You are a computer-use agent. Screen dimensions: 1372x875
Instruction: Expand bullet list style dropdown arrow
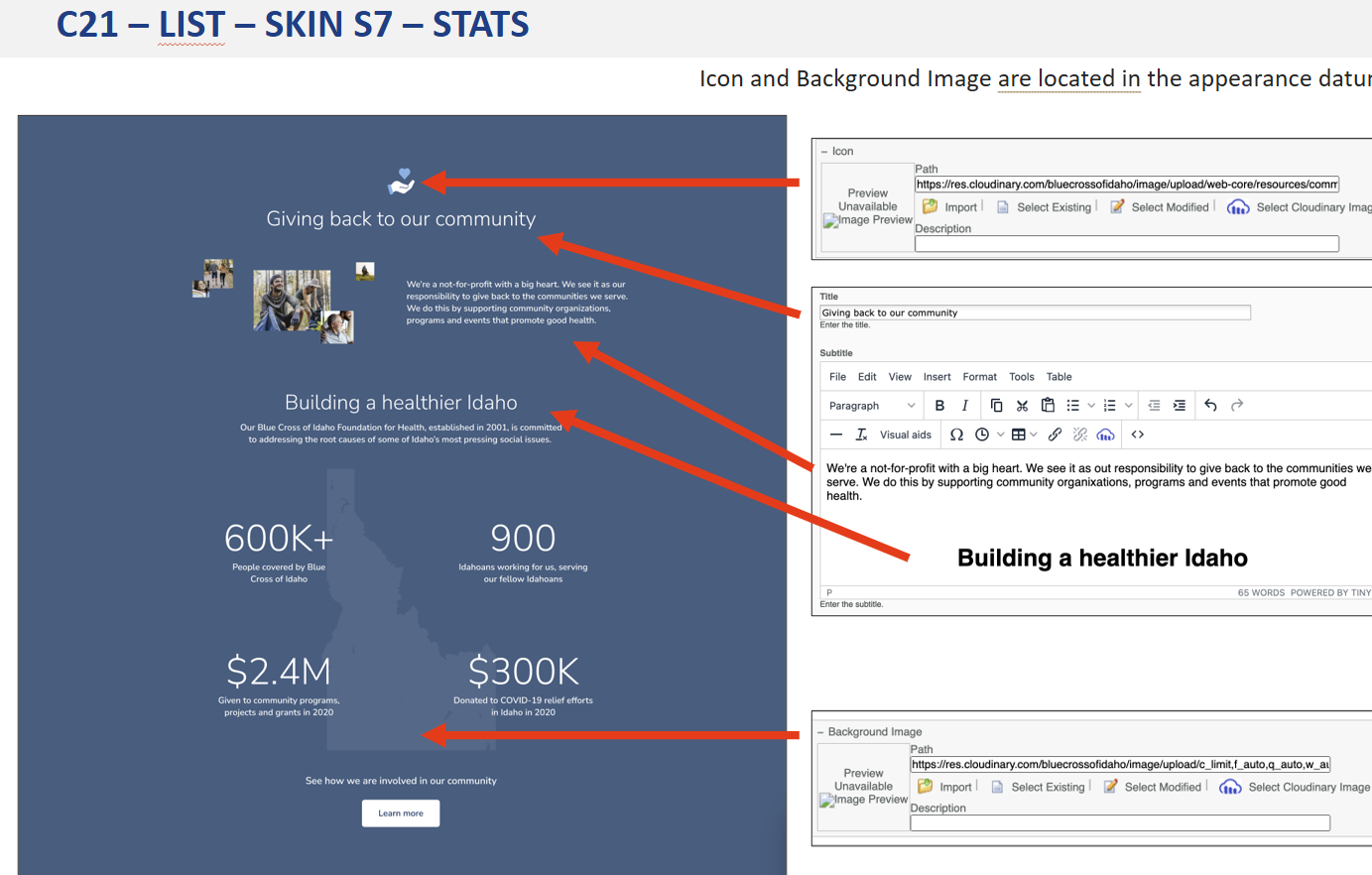(1091, 406)
